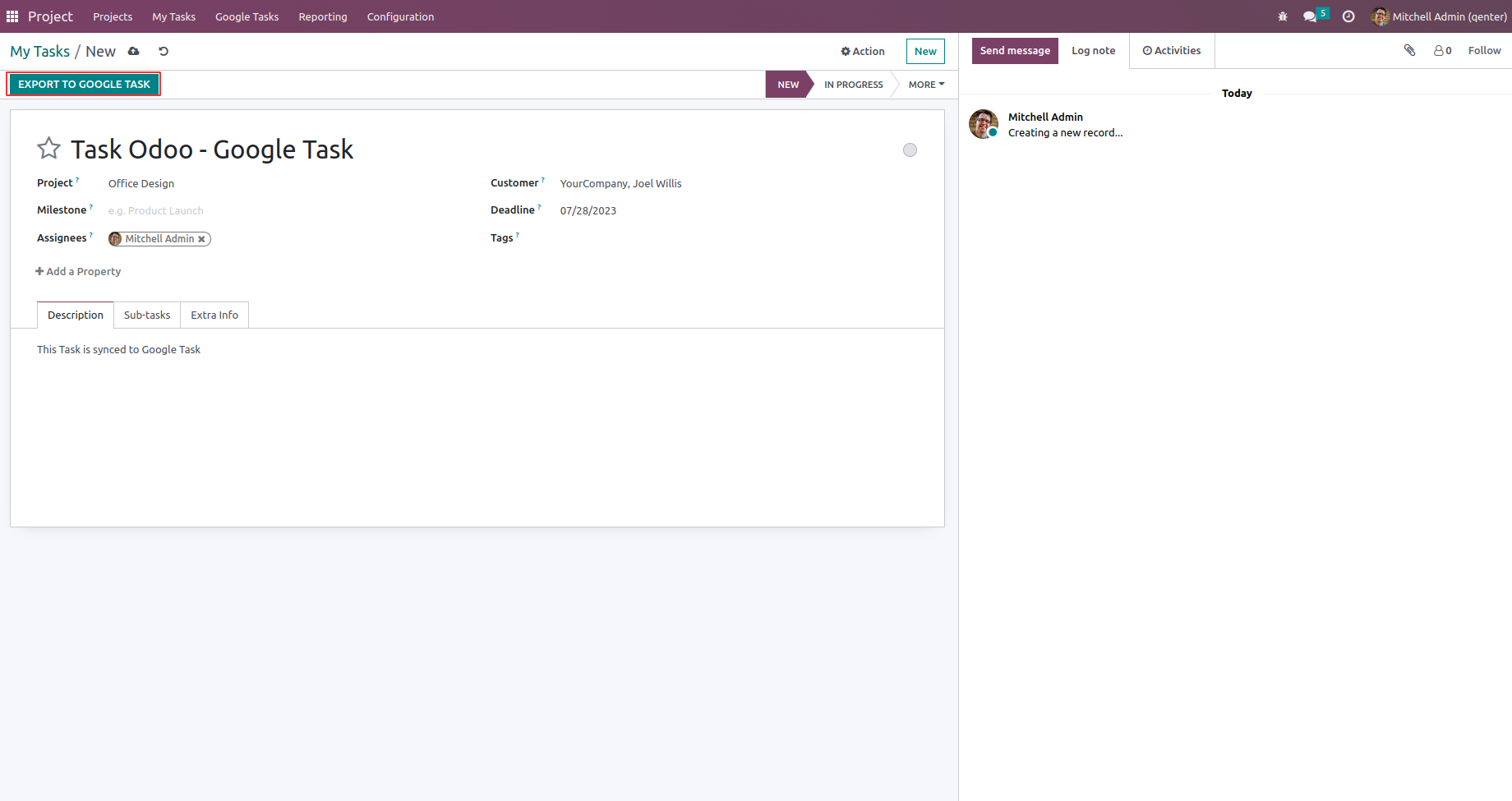
Task: Open the Activities button in chatter
Action: coord(1172,51)
